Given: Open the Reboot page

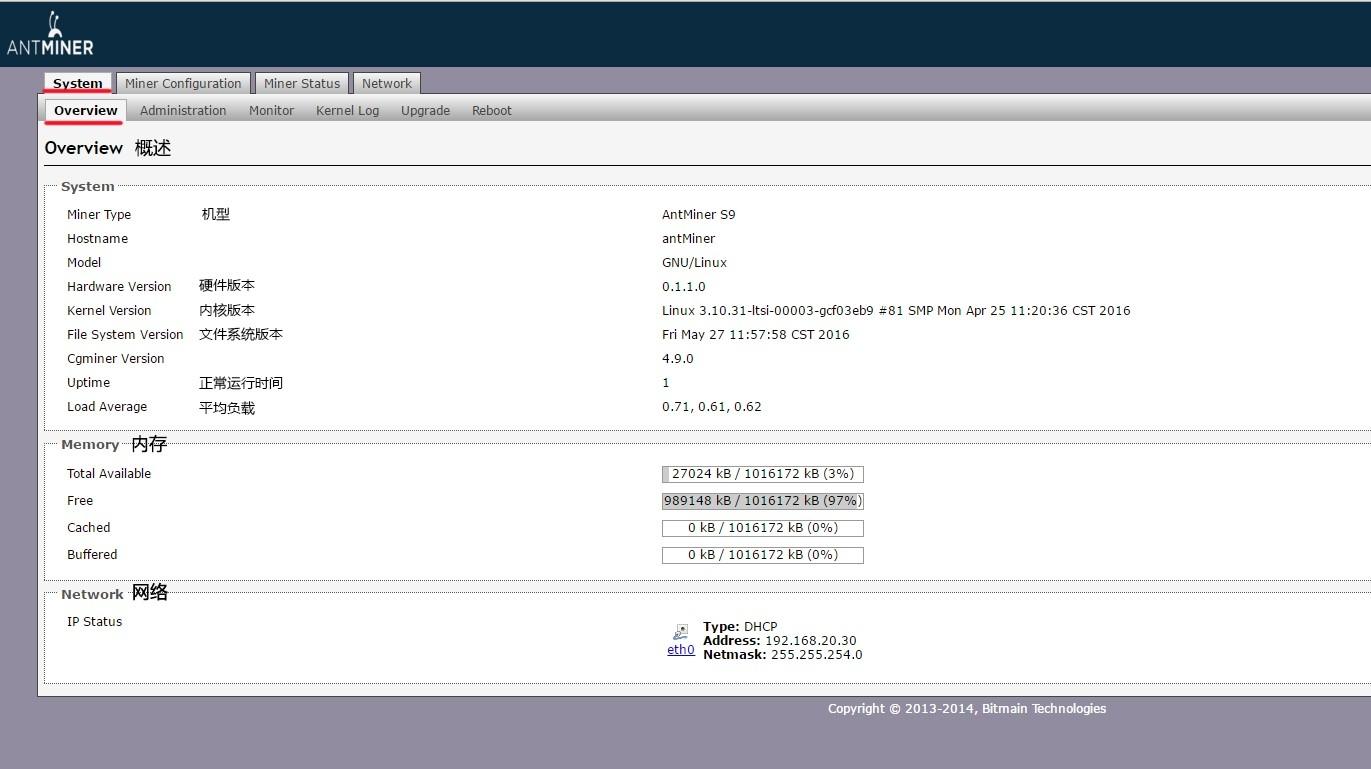Looking at the screenshot, I should [x=491, y=110].
